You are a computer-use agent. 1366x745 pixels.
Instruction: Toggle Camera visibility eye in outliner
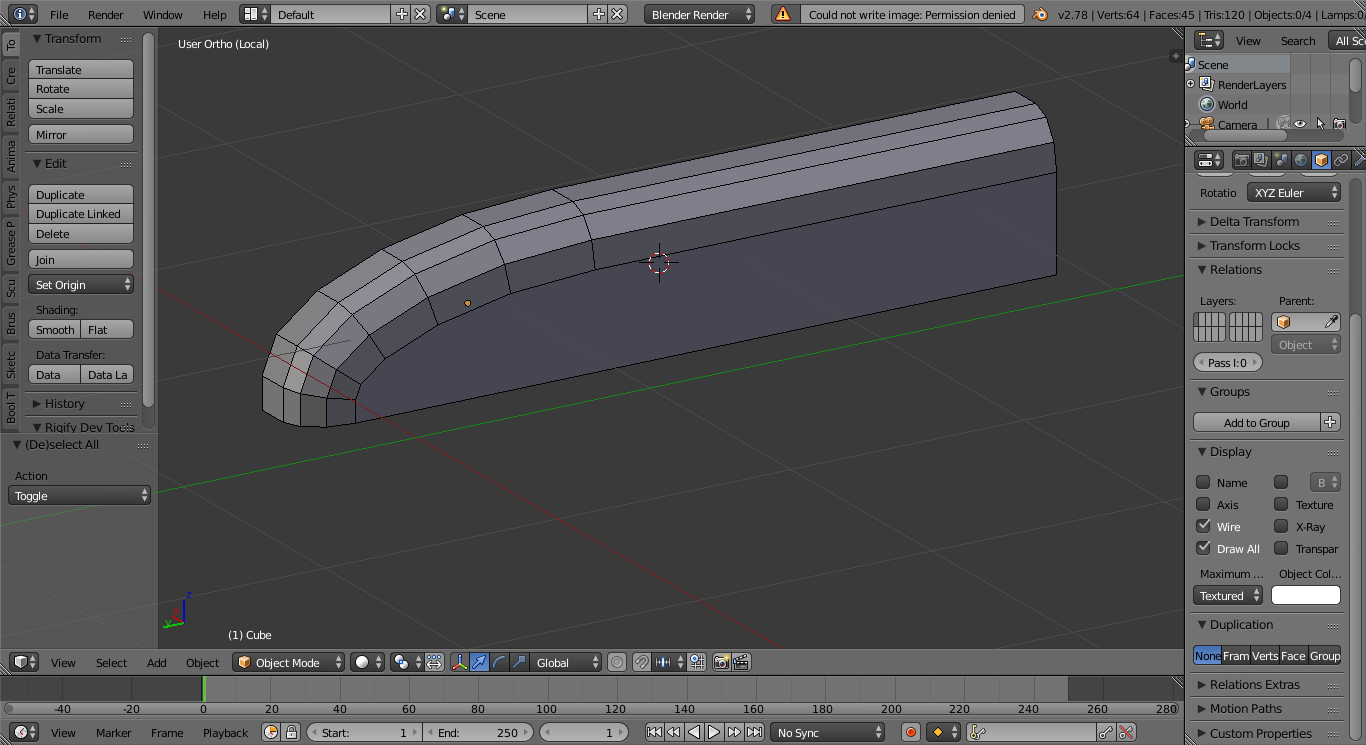[x=1300, y=124]
